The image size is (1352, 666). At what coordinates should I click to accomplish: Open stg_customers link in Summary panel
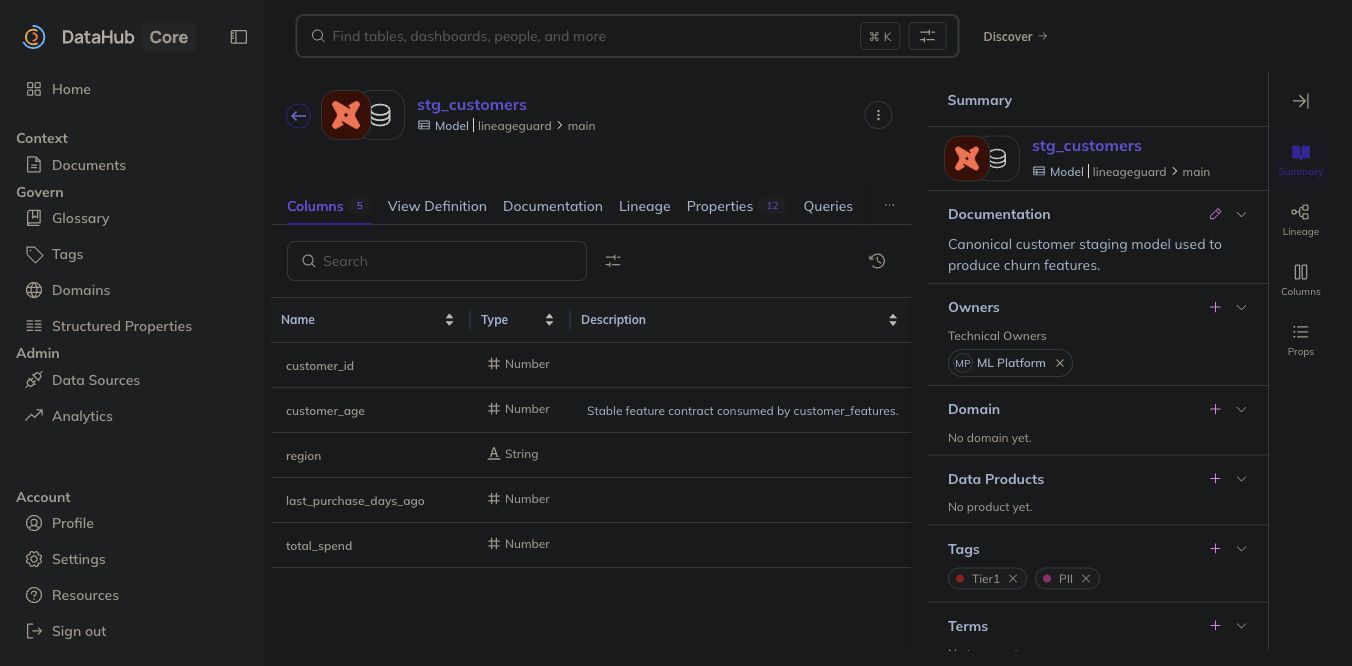pos(1086,146)
